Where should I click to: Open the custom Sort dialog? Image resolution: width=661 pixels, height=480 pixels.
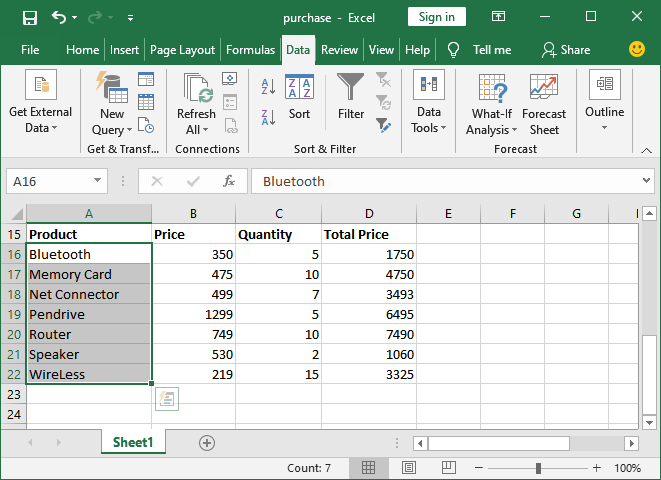[299, 97]
